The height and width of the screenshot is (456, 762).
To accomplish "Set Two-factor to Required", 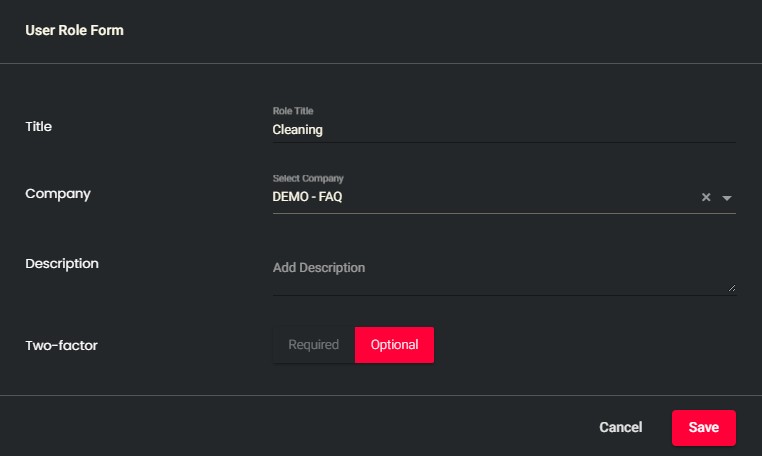I will click(x=314, y=345).
